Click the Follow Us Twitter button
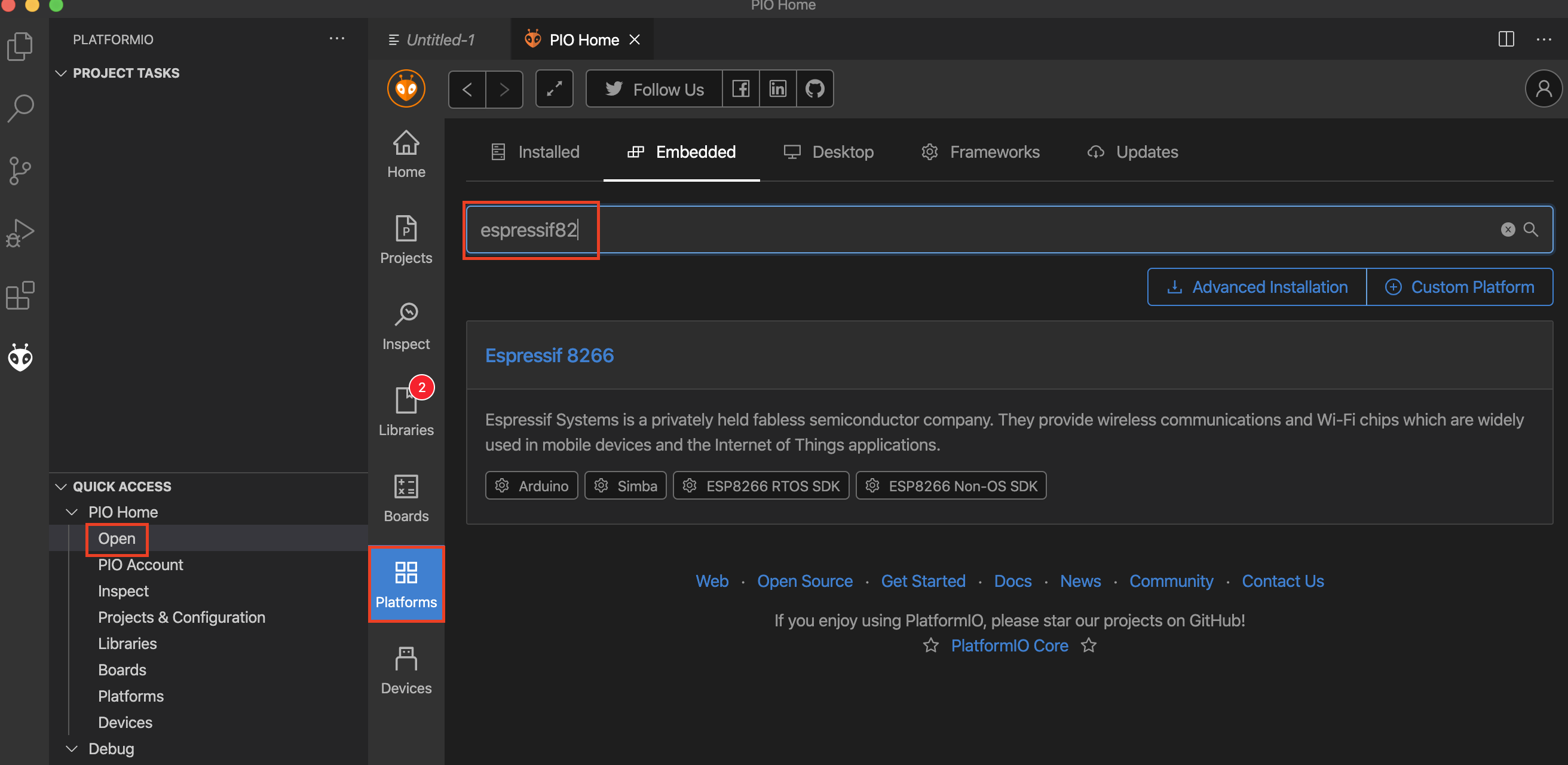Screen dimensions: 1568x765 pyautogui.click(x=654, y=90)
